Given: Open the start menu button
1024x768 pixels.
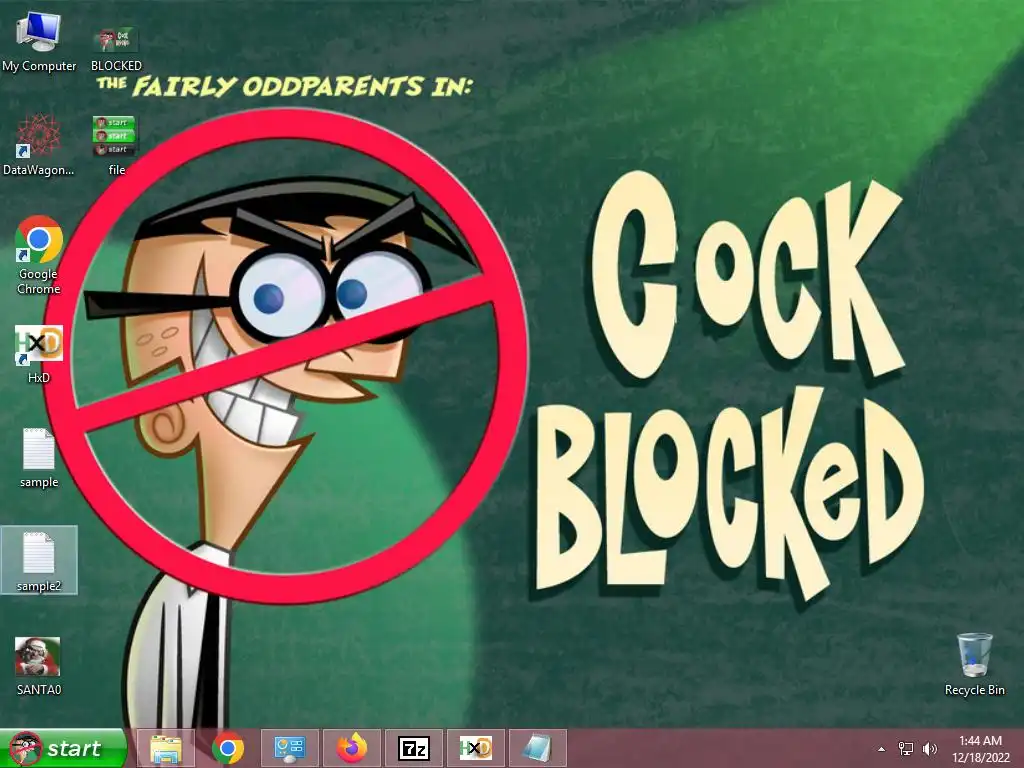Looking at the screenshot, I should click(63, 748).
